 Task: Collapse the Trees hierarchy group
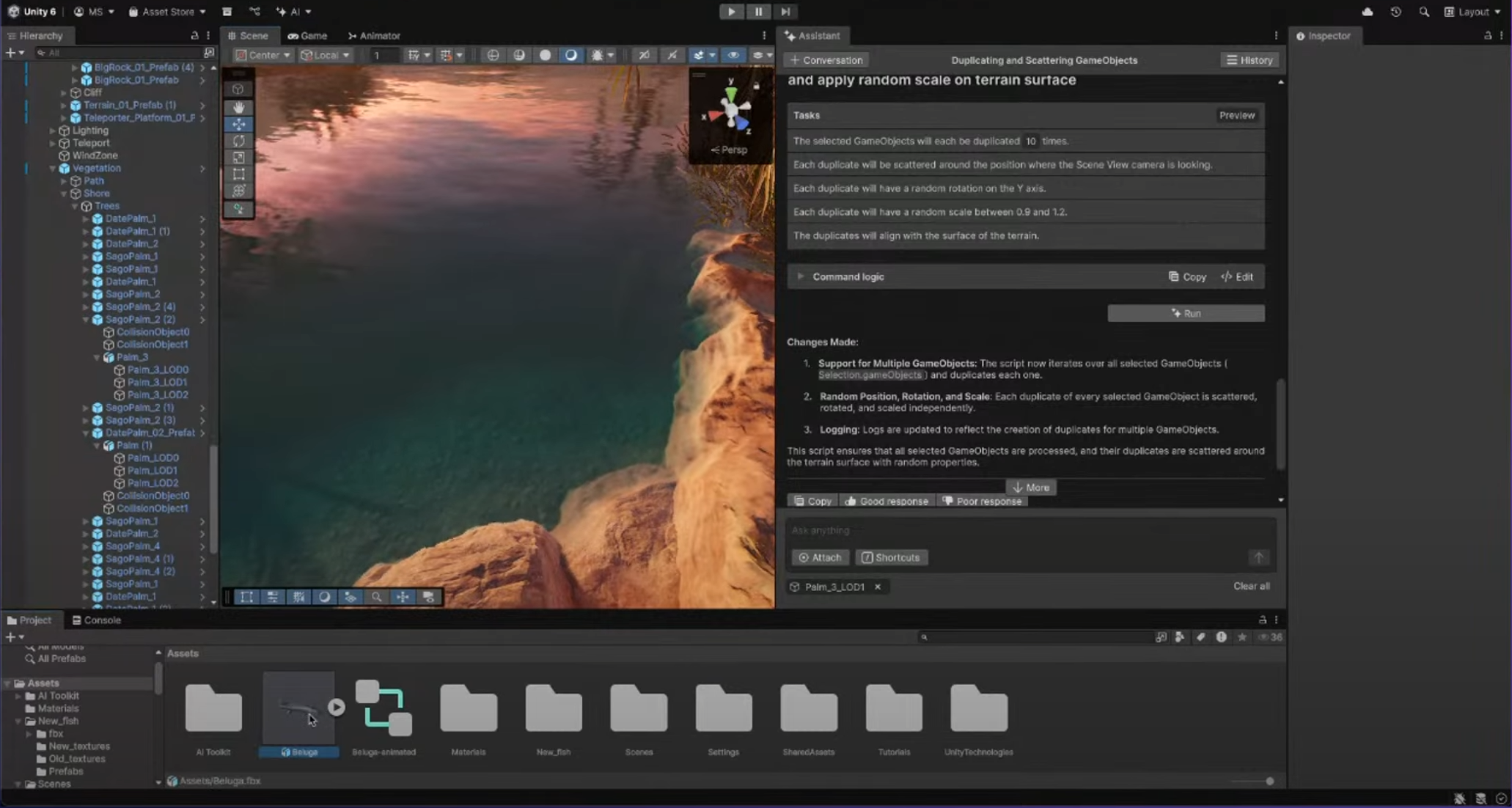click(75, 206)
